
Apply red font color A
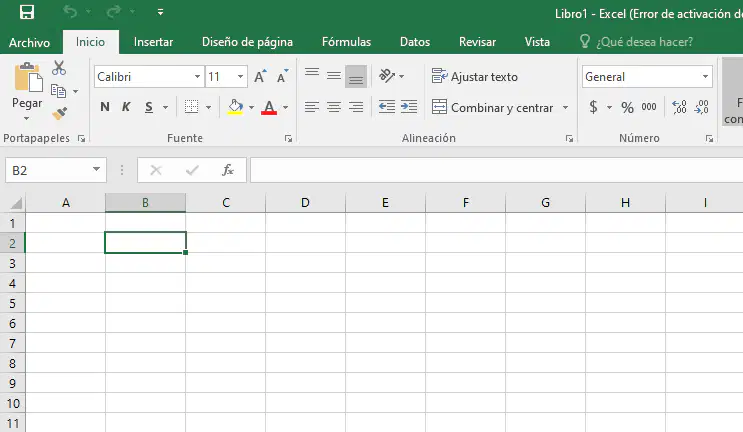pos(269,108)
